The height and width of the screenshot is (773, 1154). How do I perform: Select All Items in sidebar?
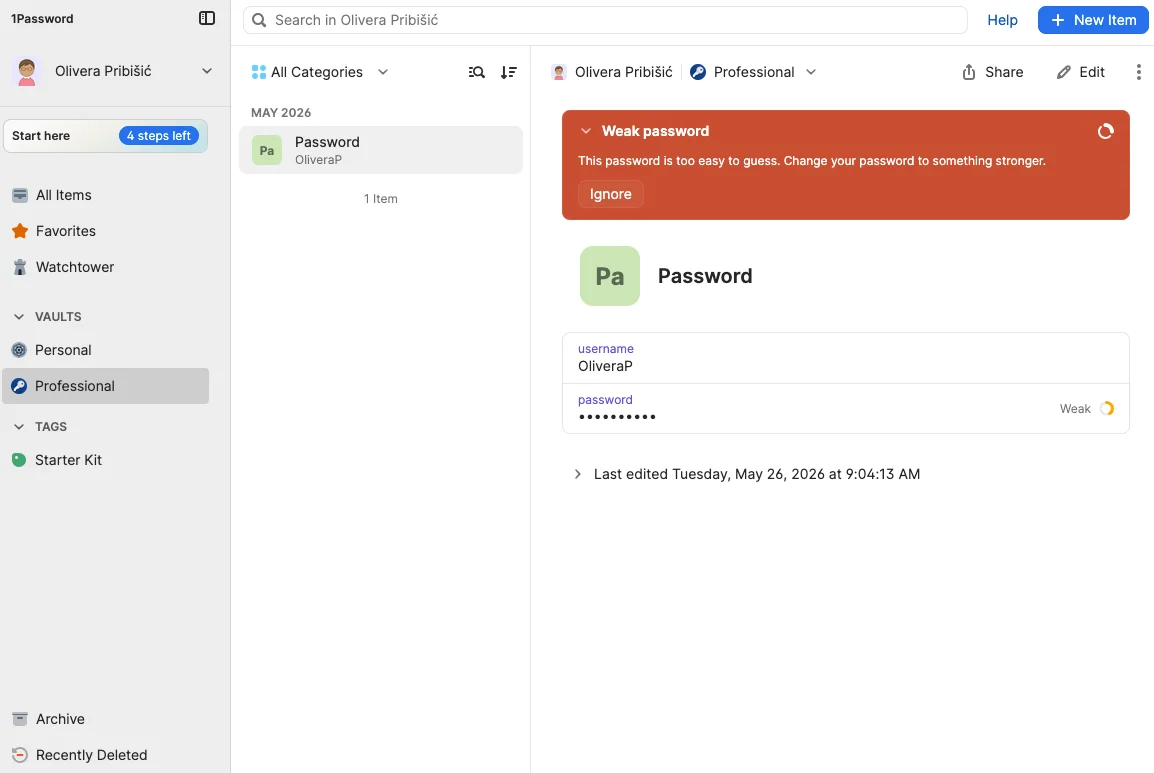(106, 195)
